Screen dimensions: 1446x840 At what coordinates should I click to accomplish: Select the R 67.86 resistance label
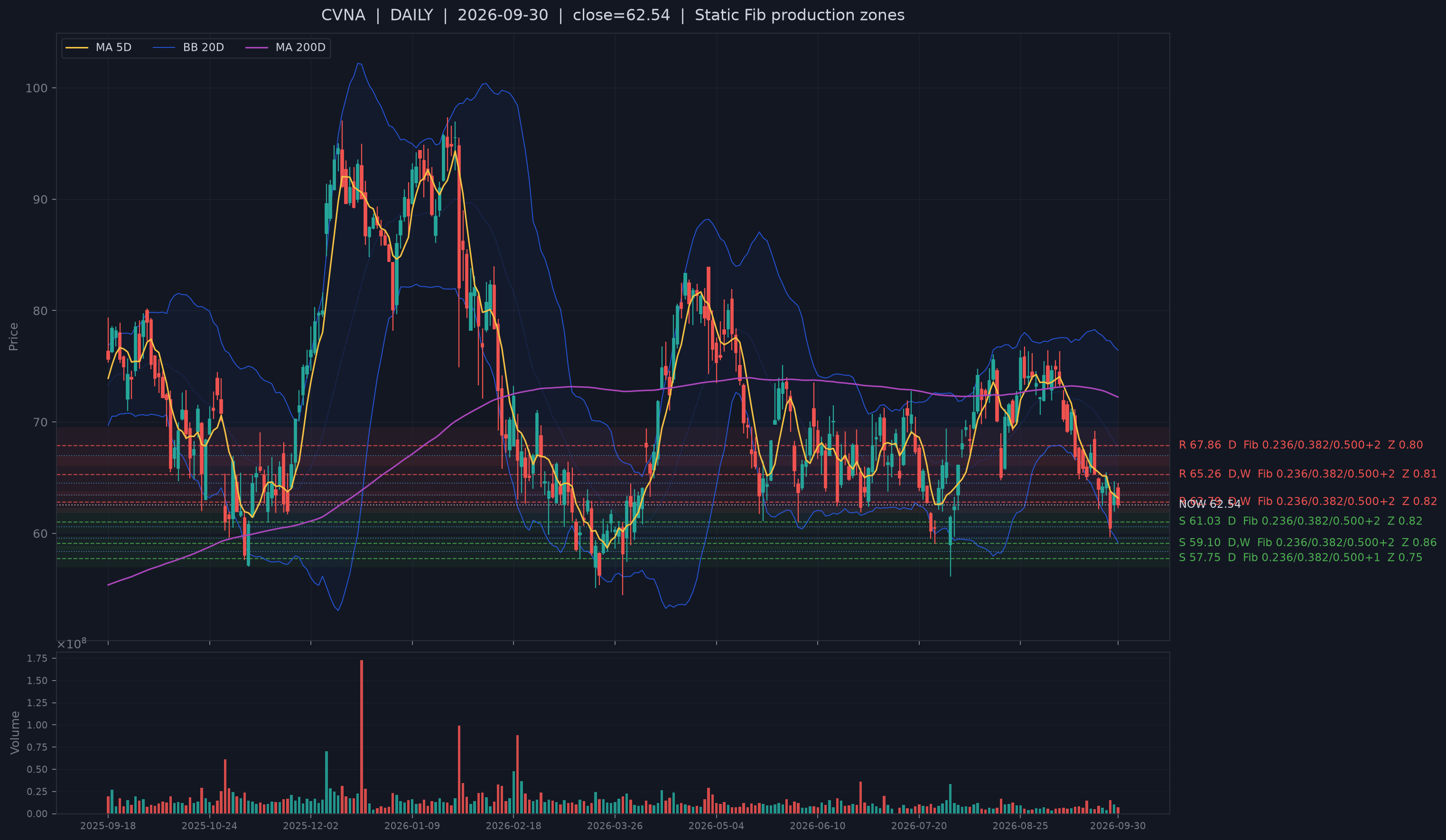[x=1300, y=445]
